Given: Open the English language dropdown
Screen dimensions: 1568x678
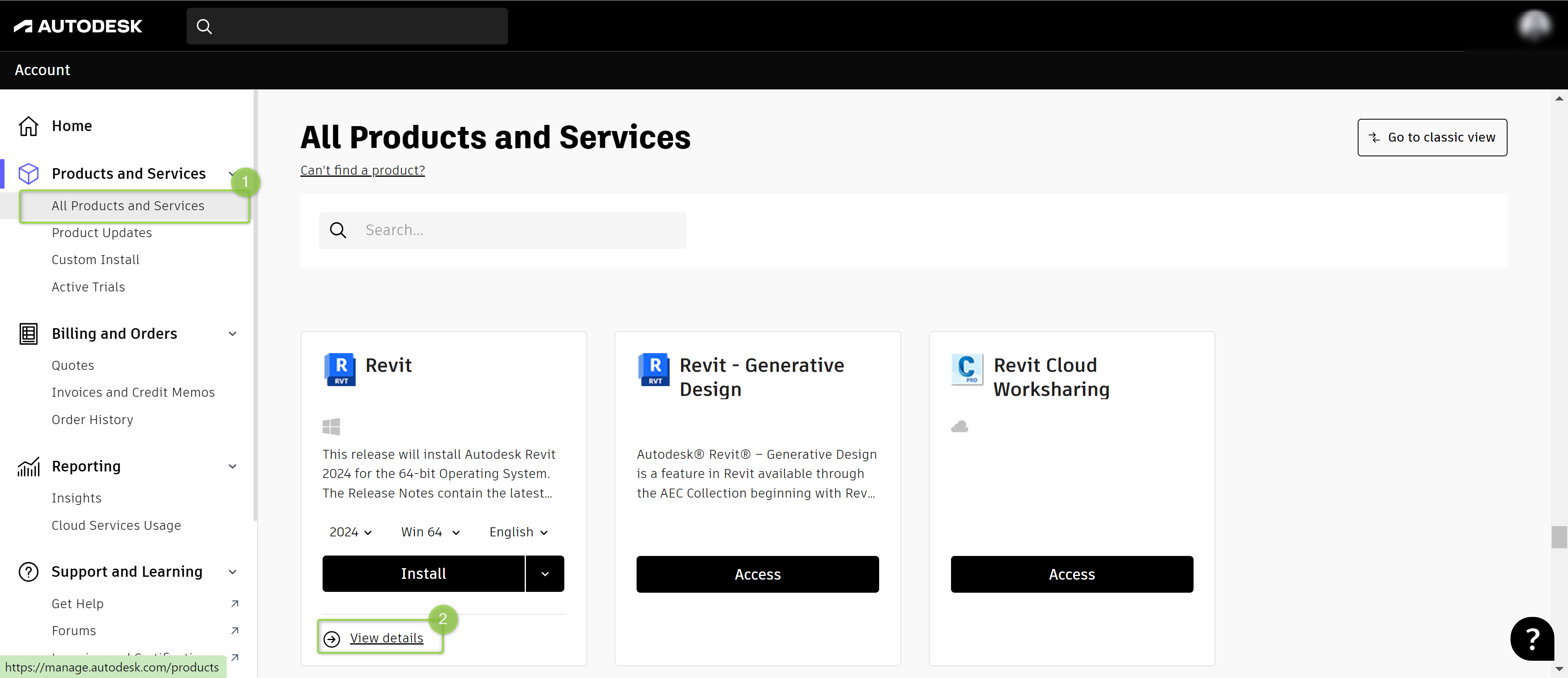Looking at the screenshot, I should click(518, 533).
